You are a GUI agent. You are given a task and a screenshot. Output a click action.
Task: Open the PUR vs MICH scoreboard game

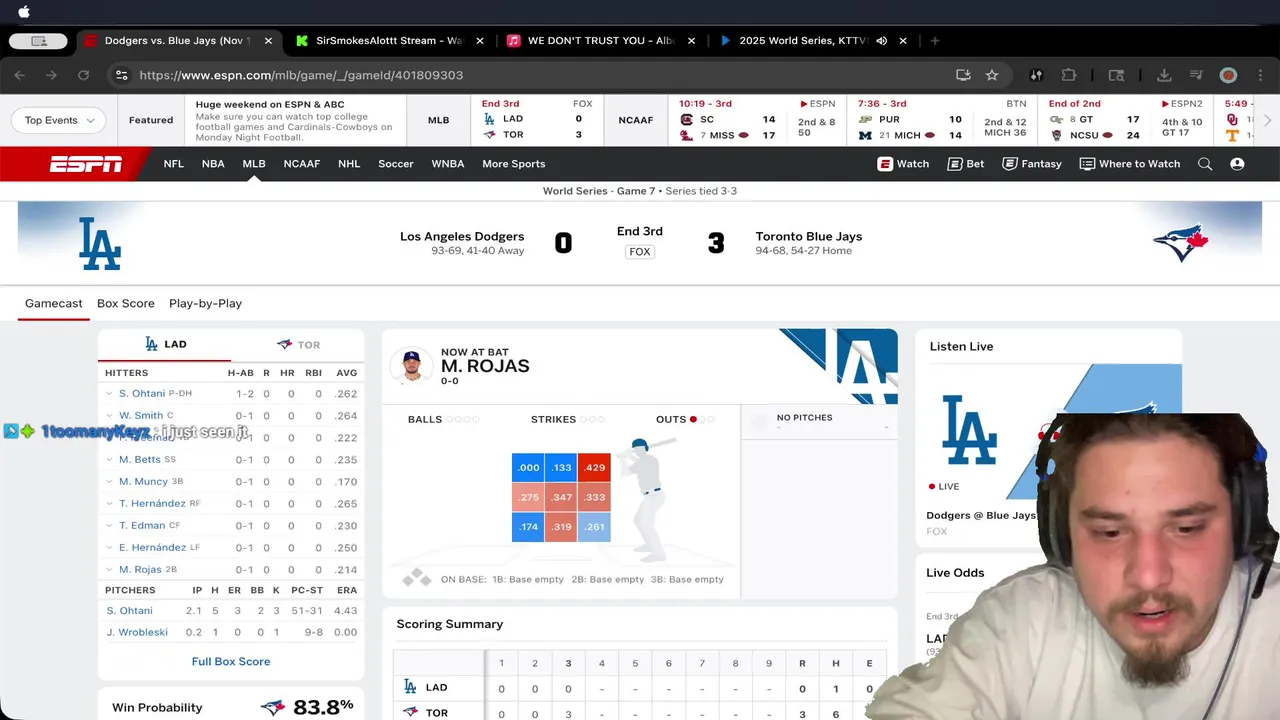[943, 120]
